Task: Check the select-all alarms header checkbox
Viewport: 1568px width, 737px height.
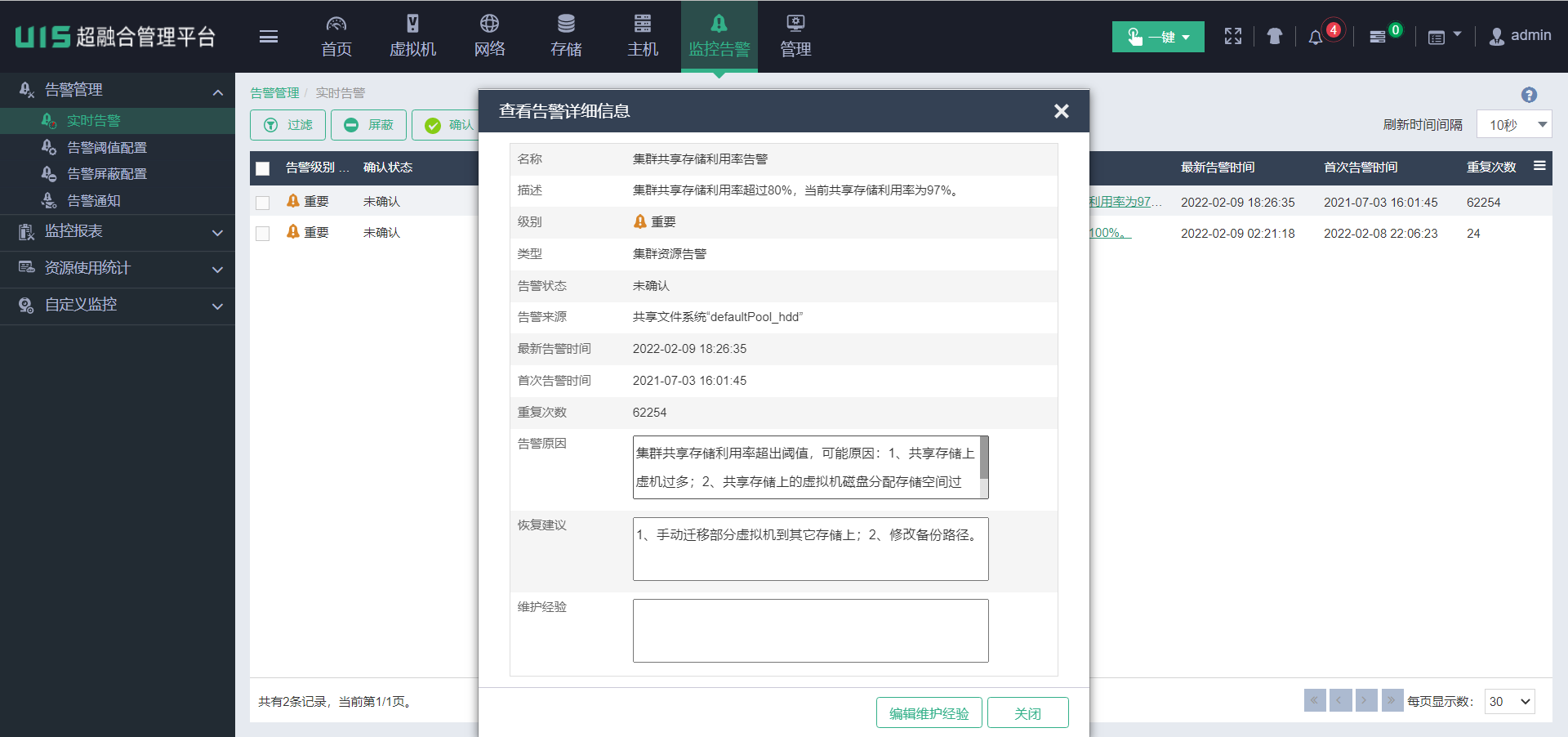Action: tap(263, 168)
